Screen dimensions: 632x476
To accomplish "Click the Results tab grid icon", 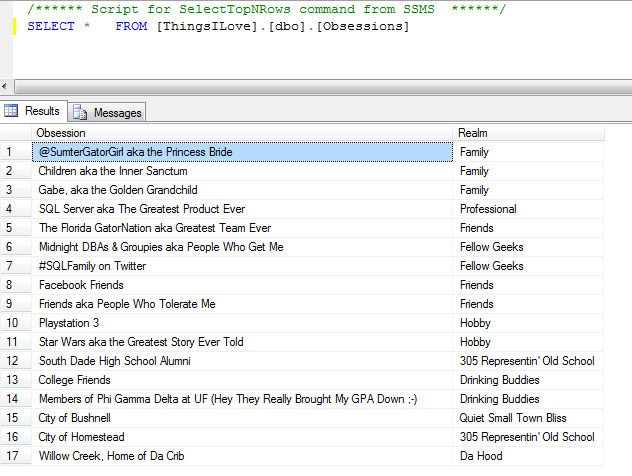I will pos(13,112).
